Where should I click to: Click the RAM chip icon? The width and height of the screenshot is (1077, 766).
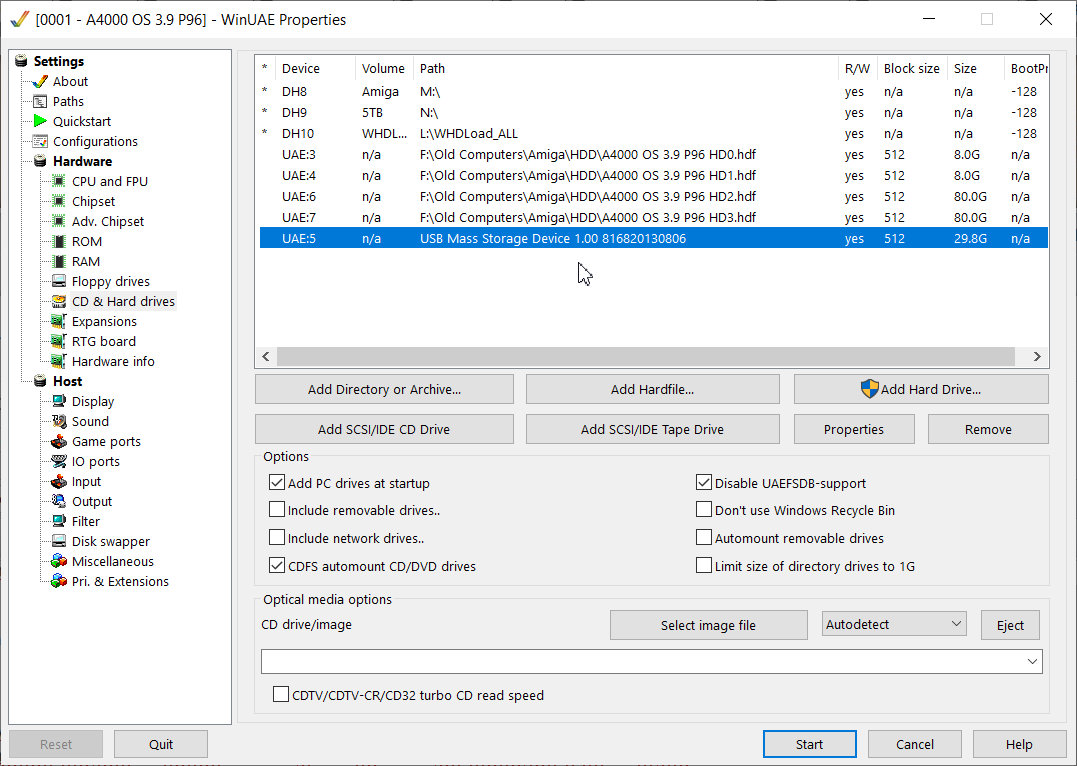[59, 261]
